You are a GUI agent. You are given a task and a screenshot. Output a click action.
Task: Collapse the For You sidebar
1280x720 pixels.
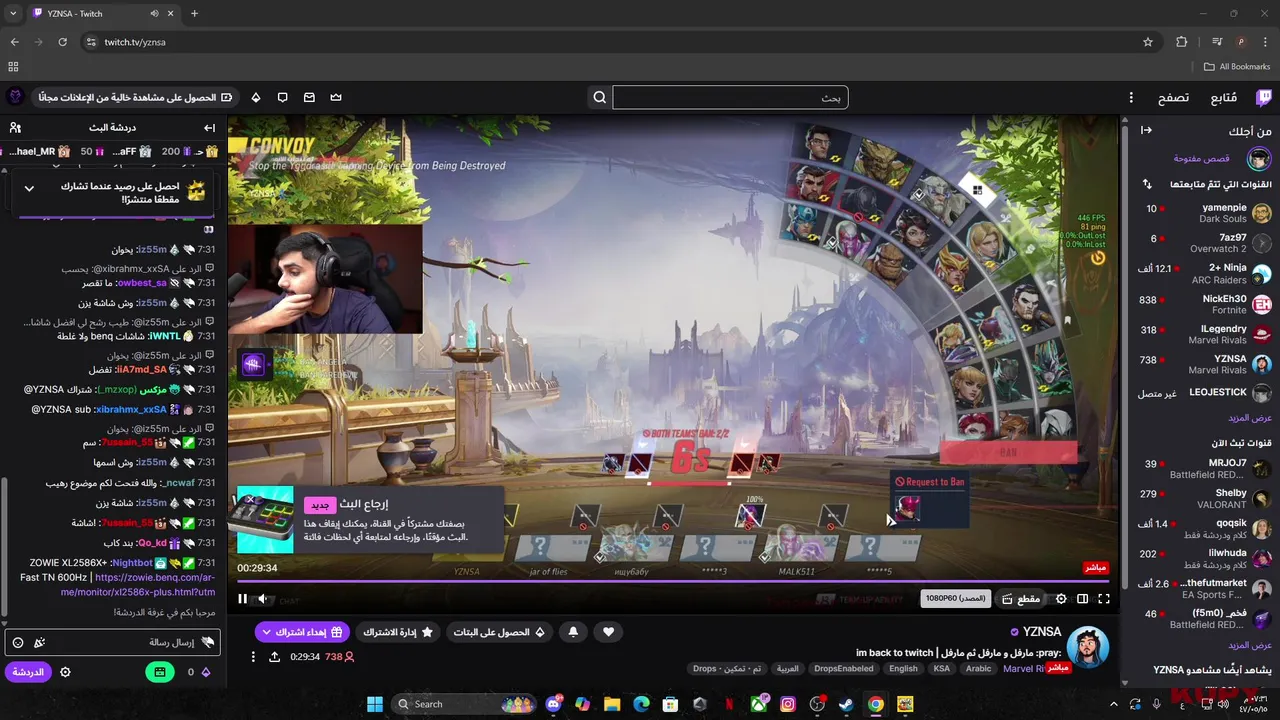pyautogui.click(x=1147, y=130)
